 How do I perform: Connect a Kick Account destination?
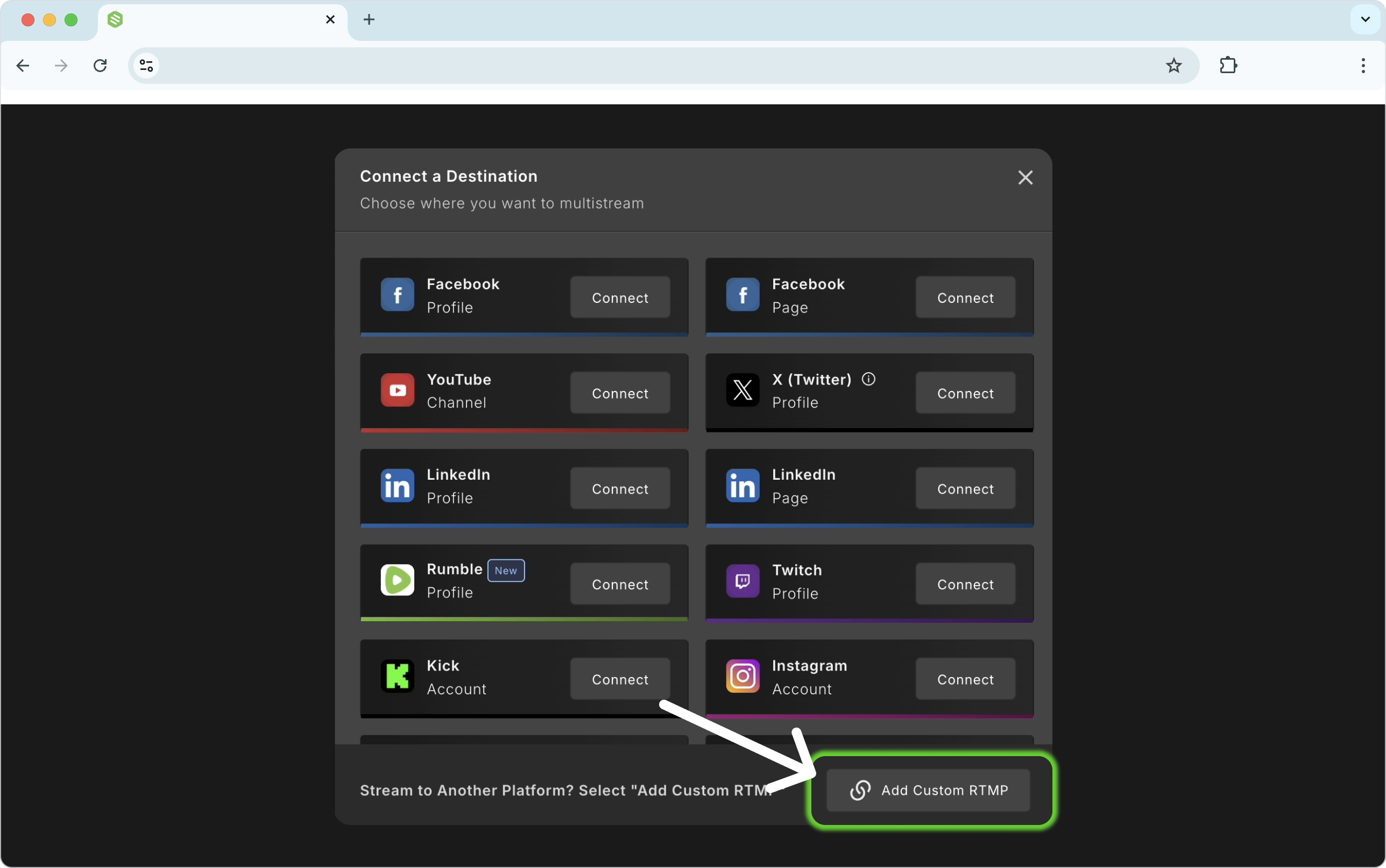[x=620, y=679]
